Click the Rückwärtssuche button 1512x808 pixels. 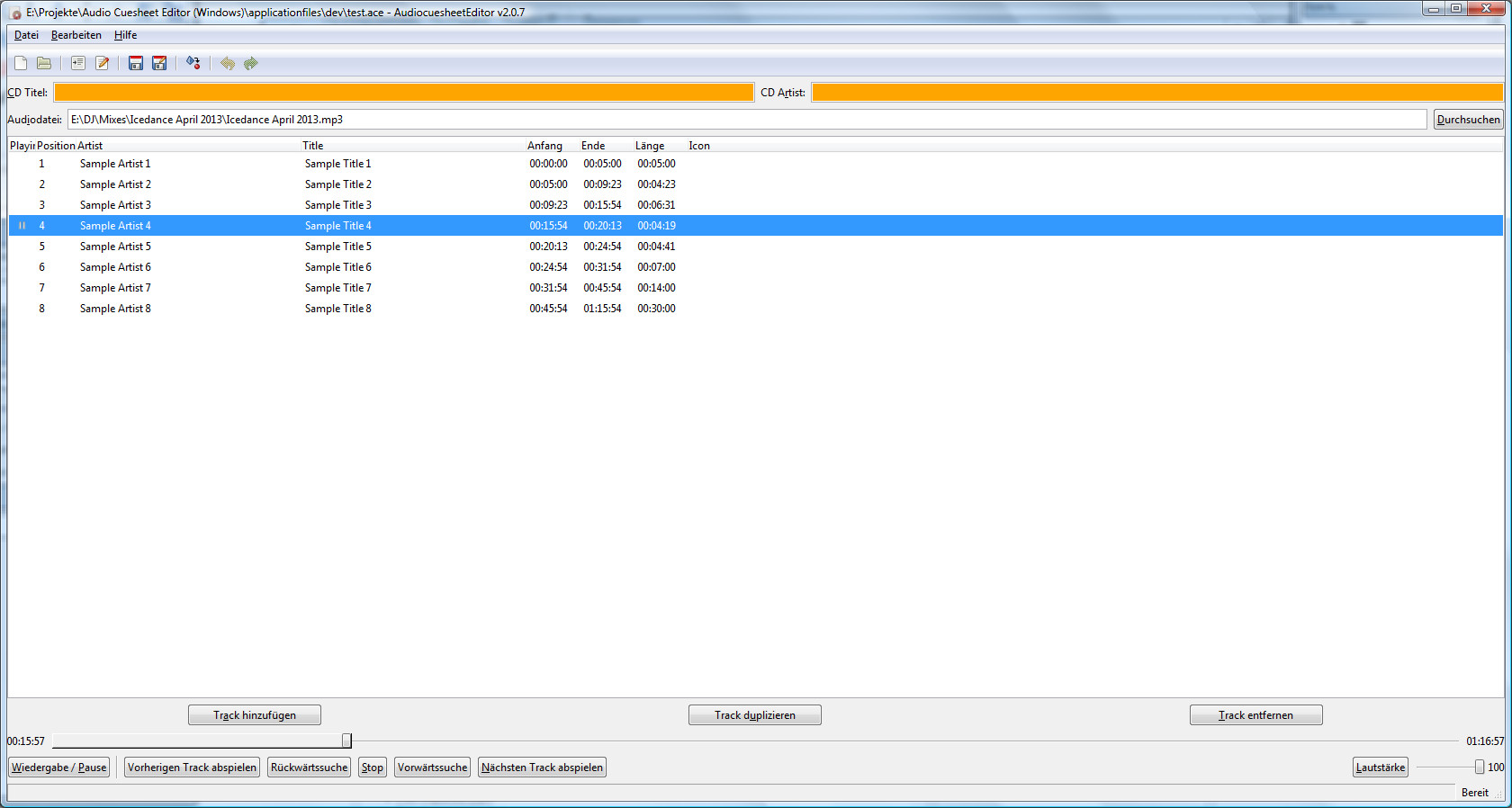point(309,768)
